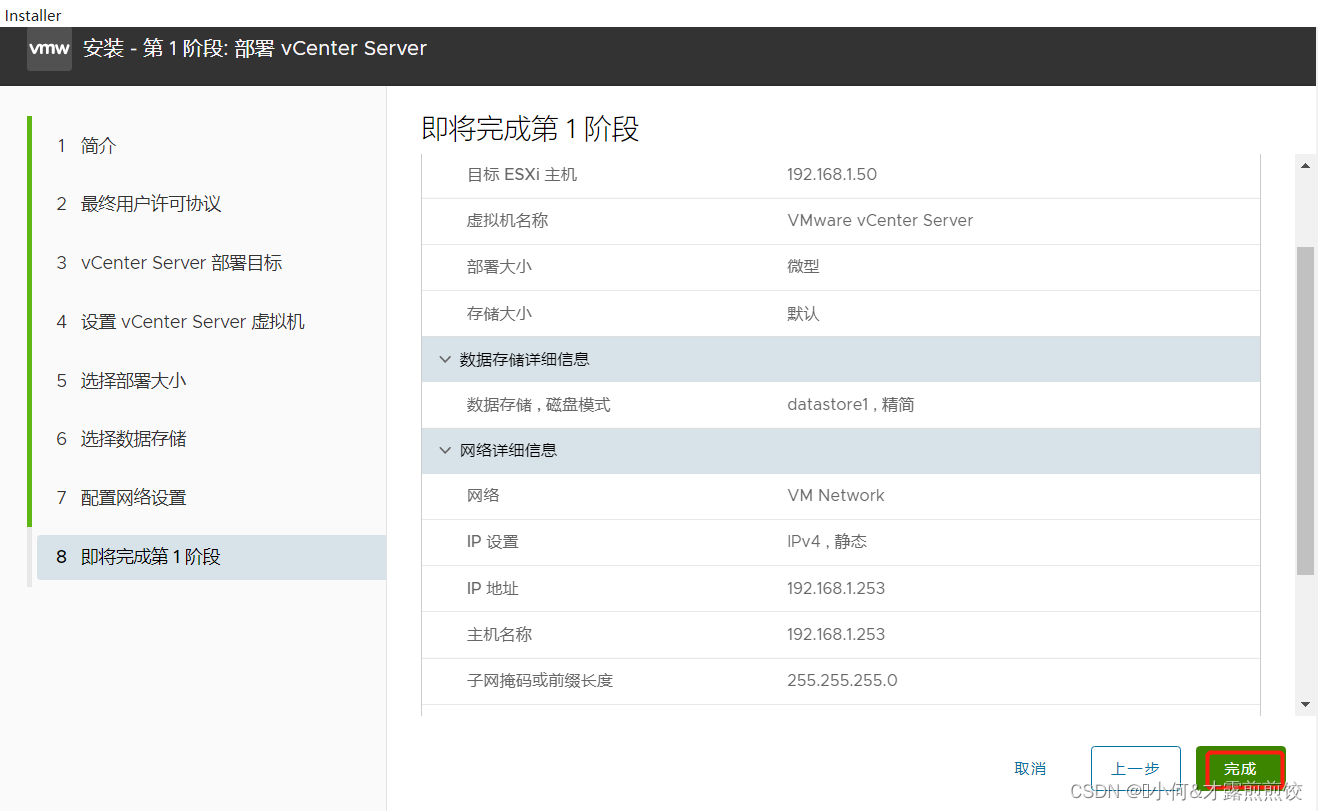Click the 网络 value VM Network

pyautogui.click(x=836, y=495)
